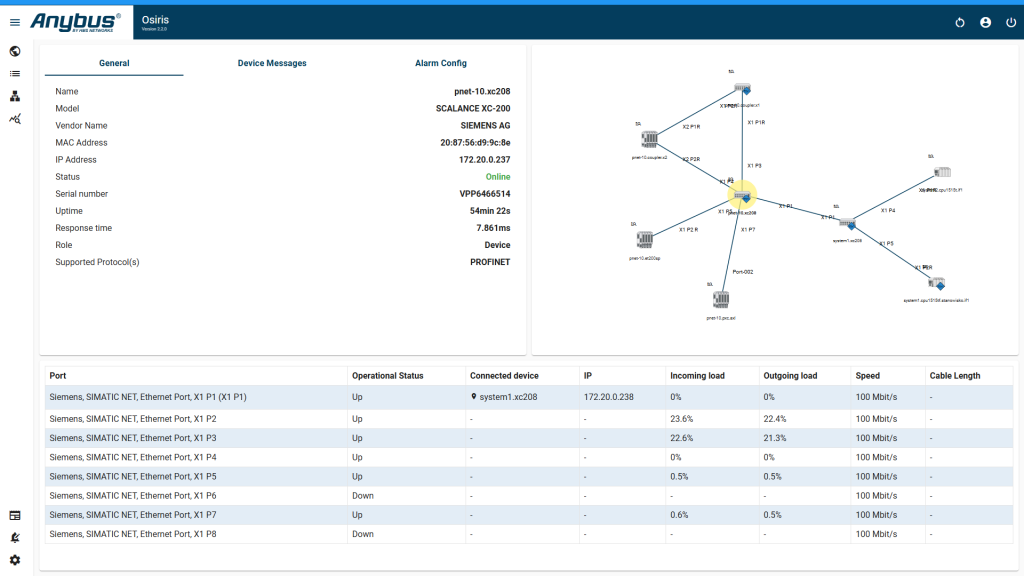Image resolution: width=1024 pixels, height=576 pixels.
Task: Select highlighted pnet-10.xc208 switch node in topology
Action: coord(742,195)
